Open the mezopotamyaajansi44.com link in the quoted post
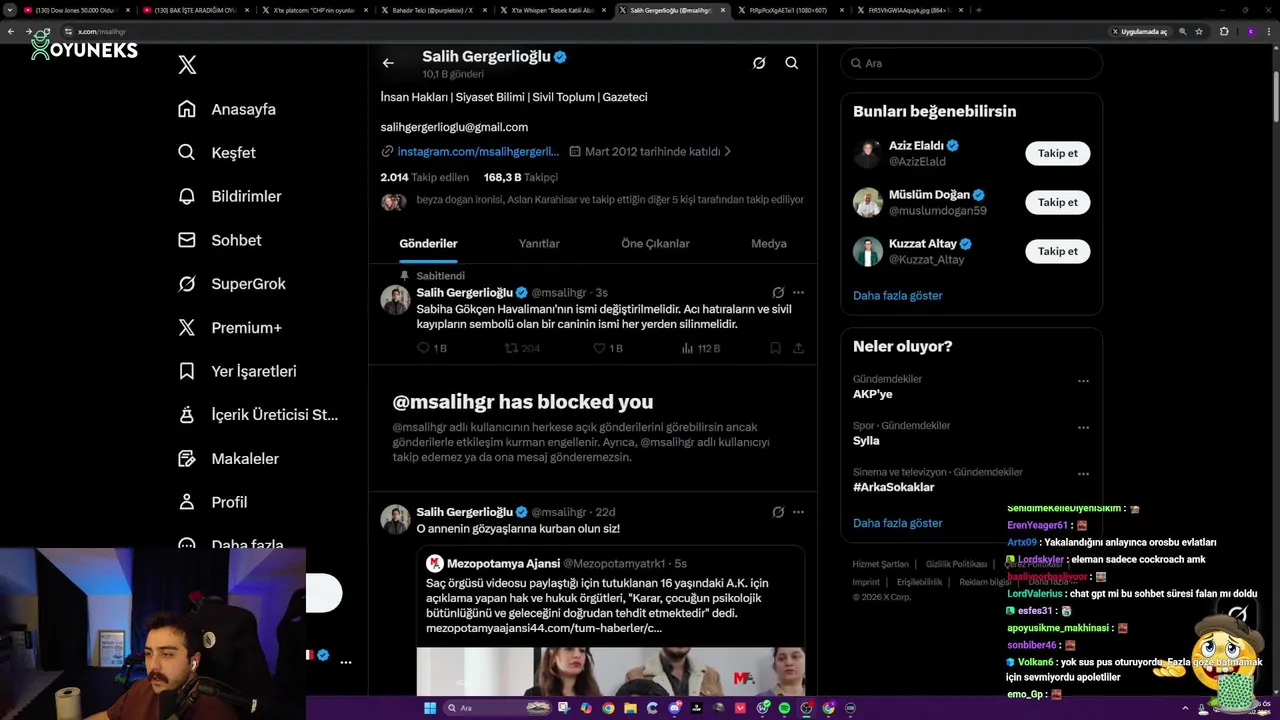 544,628
